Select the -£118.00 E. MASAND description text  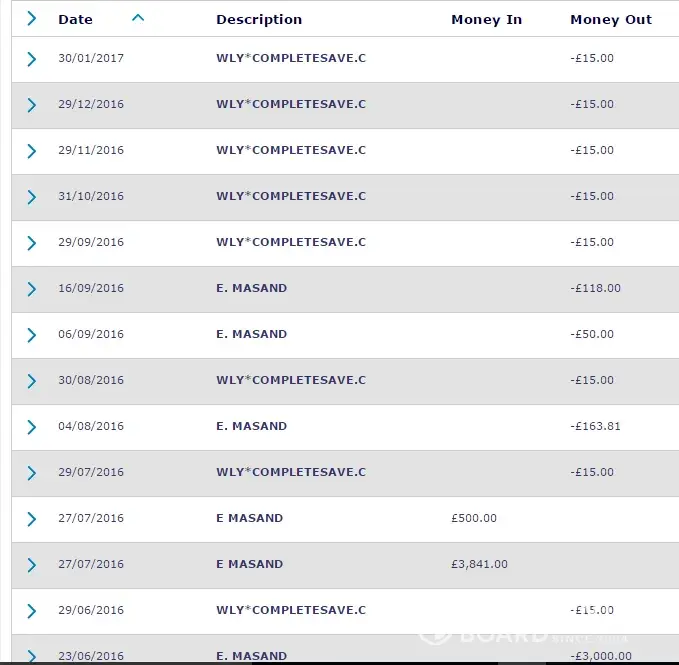tap(252, 288)
